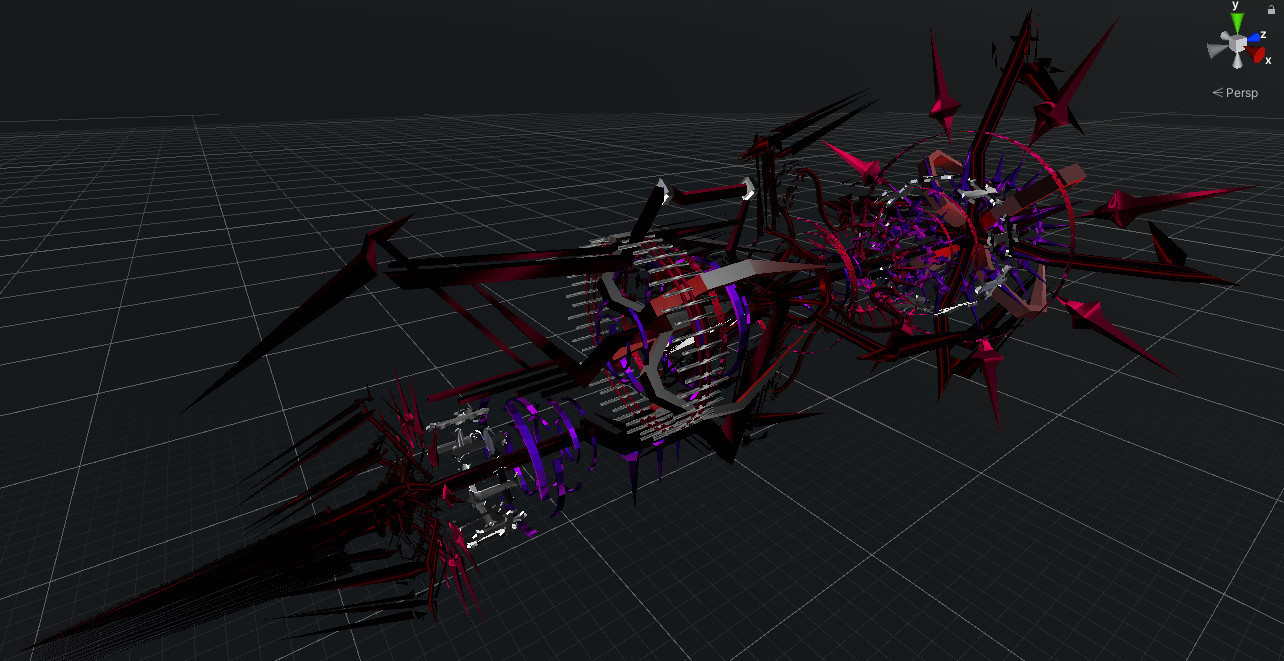Click the gray rear cone of the orientation gizmo
The height and width of the screenshot is (661, 1284).
pyautogui.click(x=1224, y=36)
